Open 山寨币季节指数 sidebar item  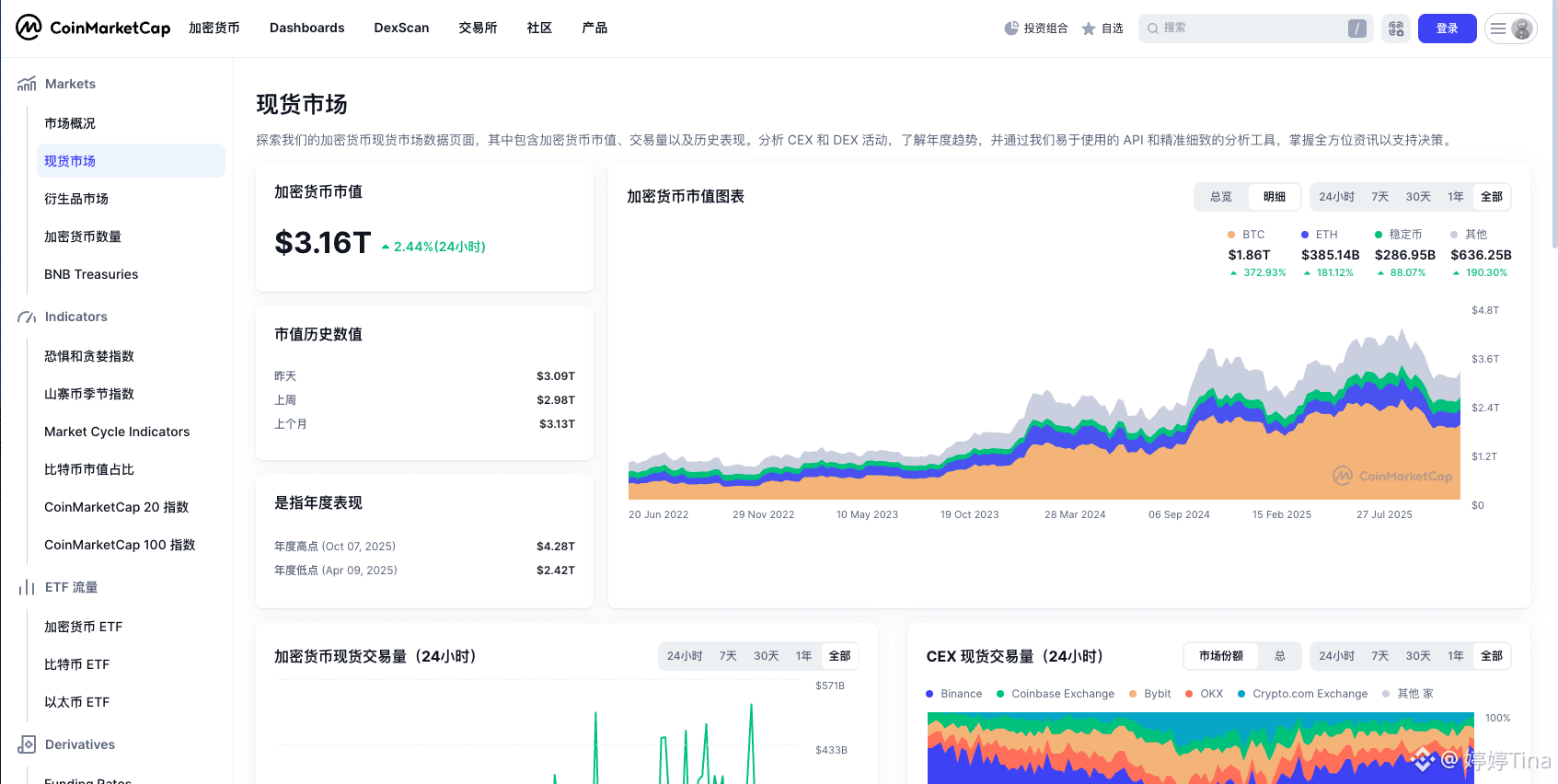(x=131, y=394)
